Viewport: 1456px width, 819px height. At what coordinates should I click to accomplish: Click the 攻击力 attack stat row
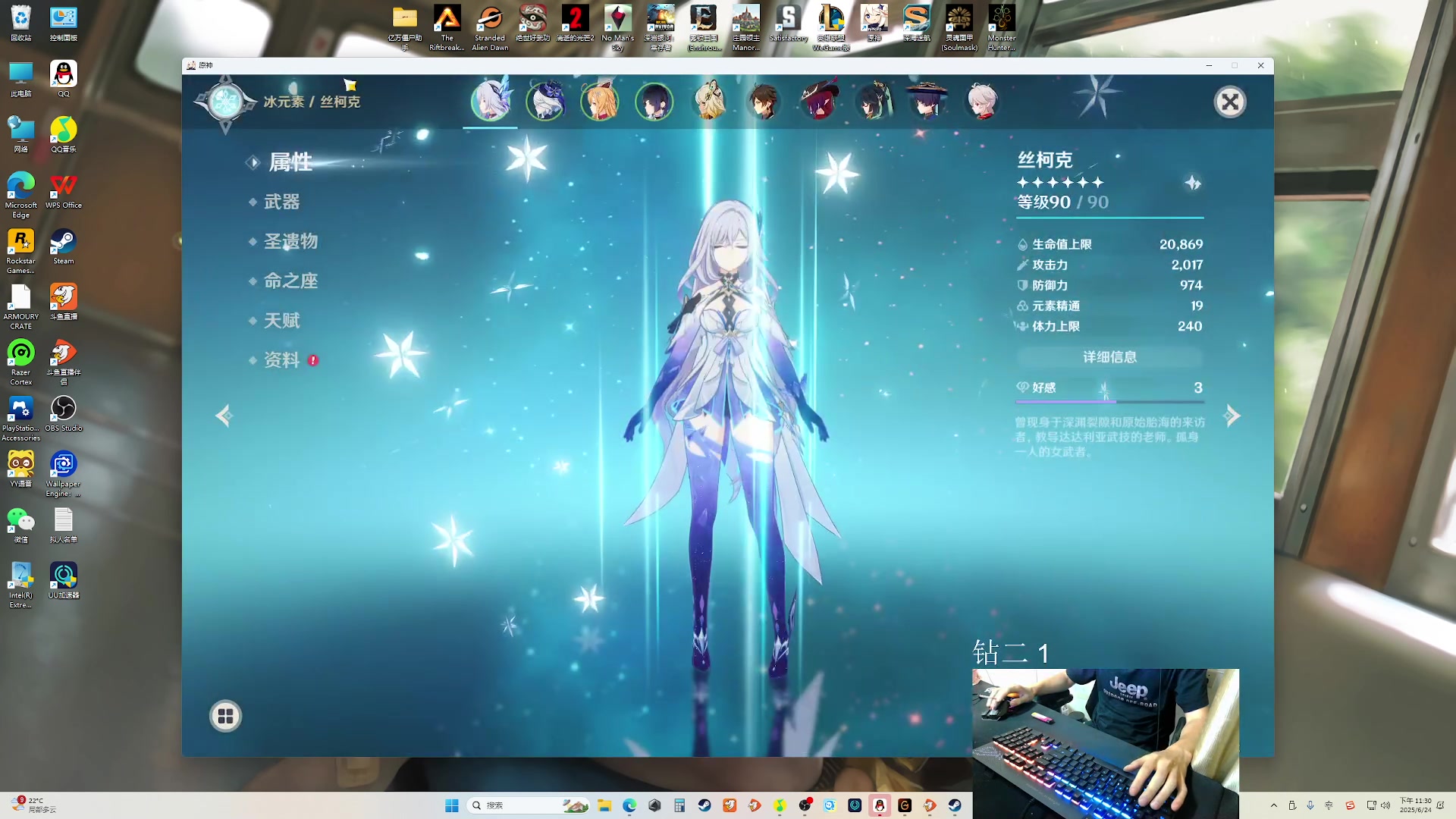(x=1109, y=265)
